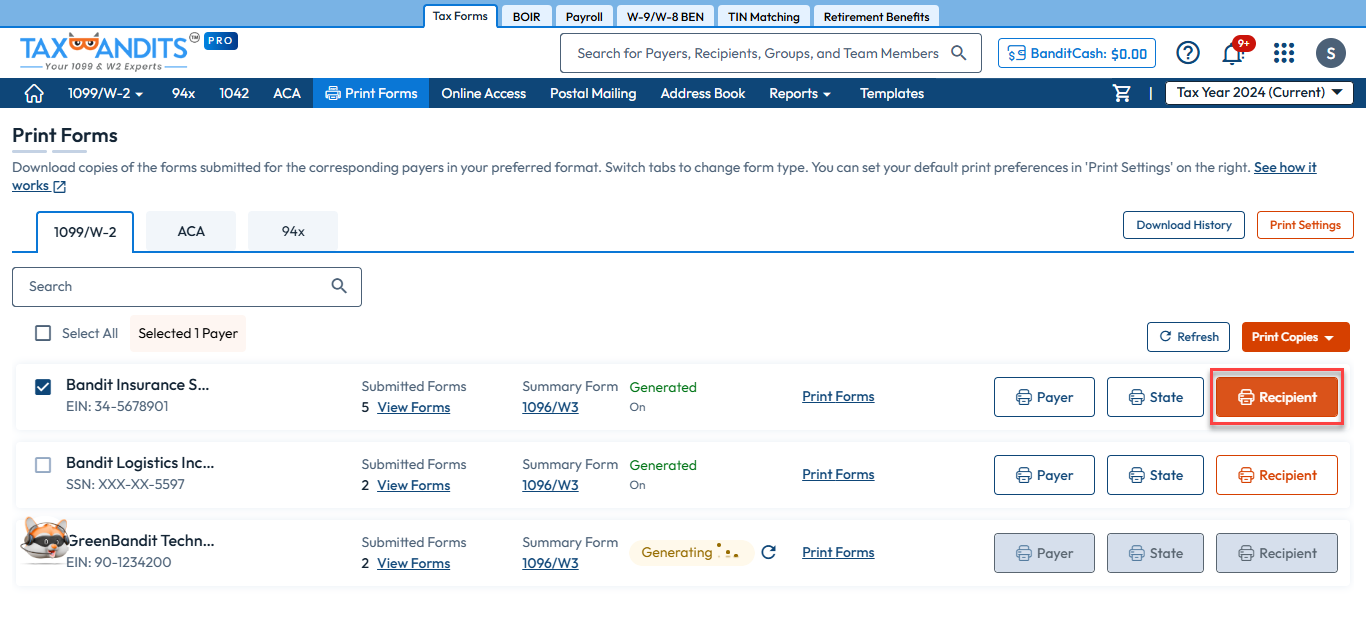Click the 'Selected 1 Payer' label
Viewport: 1366px width, 641px height.
(188, 333)
